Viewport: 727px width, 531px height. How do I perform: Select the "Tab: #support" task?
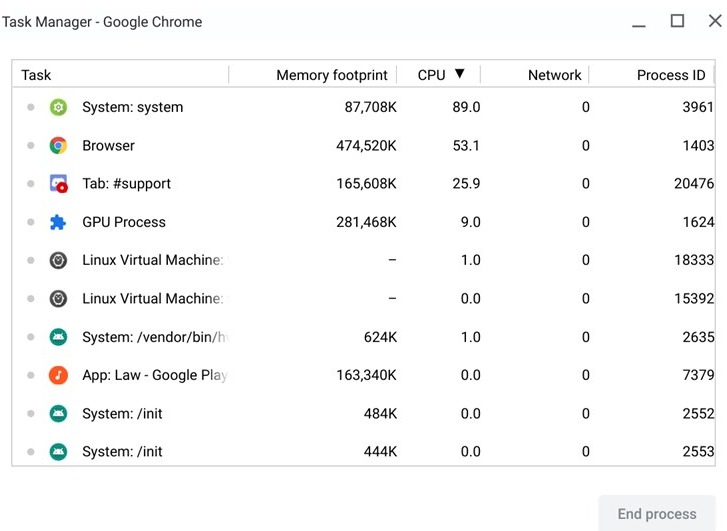click(364, 184)
